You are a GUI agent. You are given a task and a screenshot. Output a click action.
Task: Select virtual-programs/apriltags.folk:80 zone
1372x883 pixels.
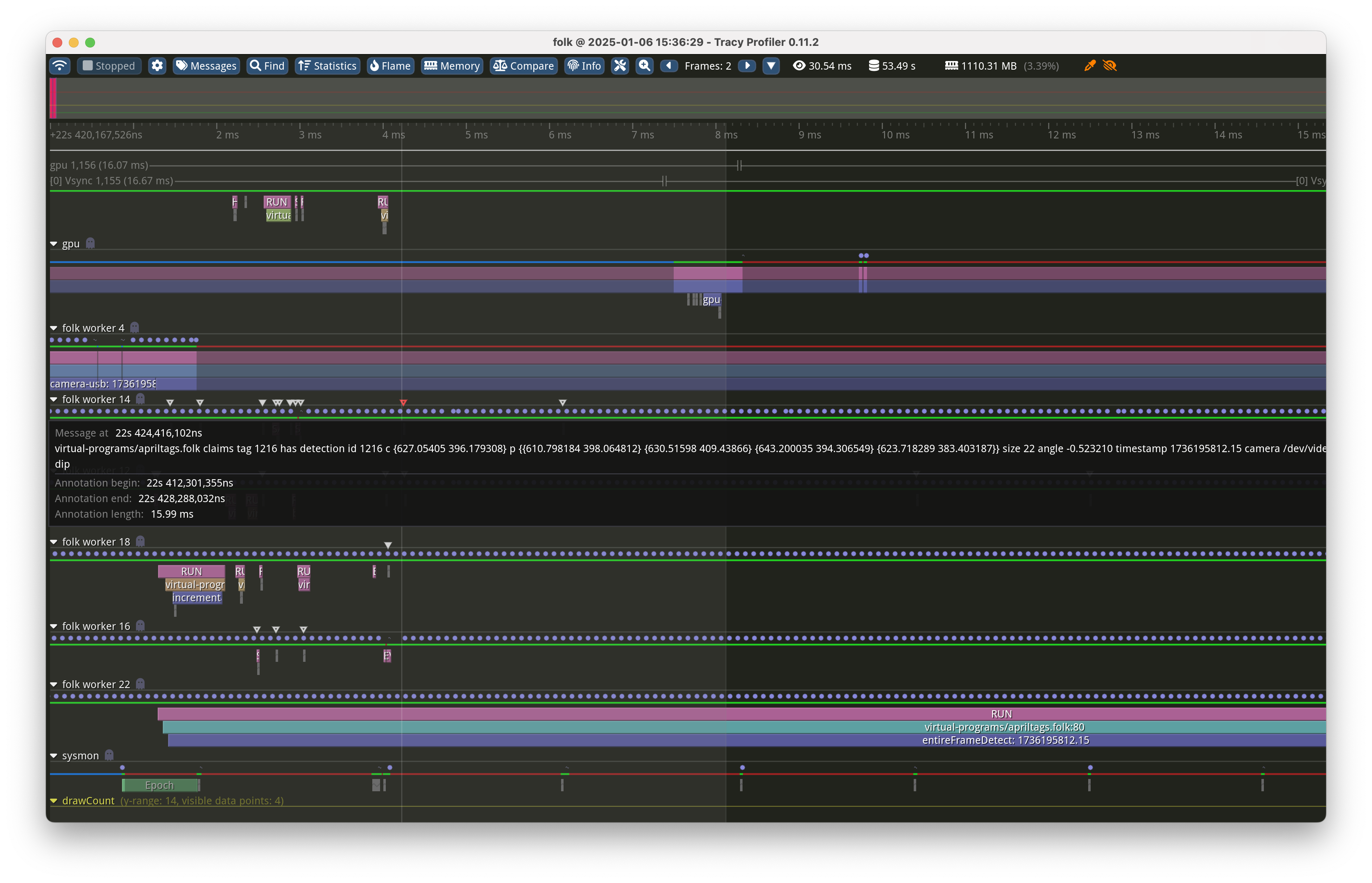(744, 727)
